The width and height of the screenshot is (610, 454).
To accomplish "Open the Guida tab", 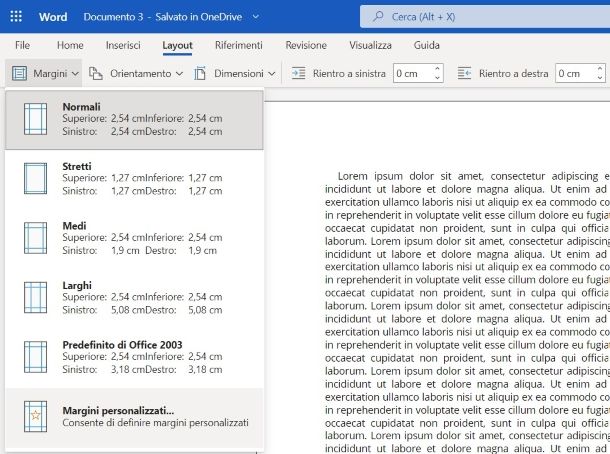I will pyautogui.click(x=427, y=45).
